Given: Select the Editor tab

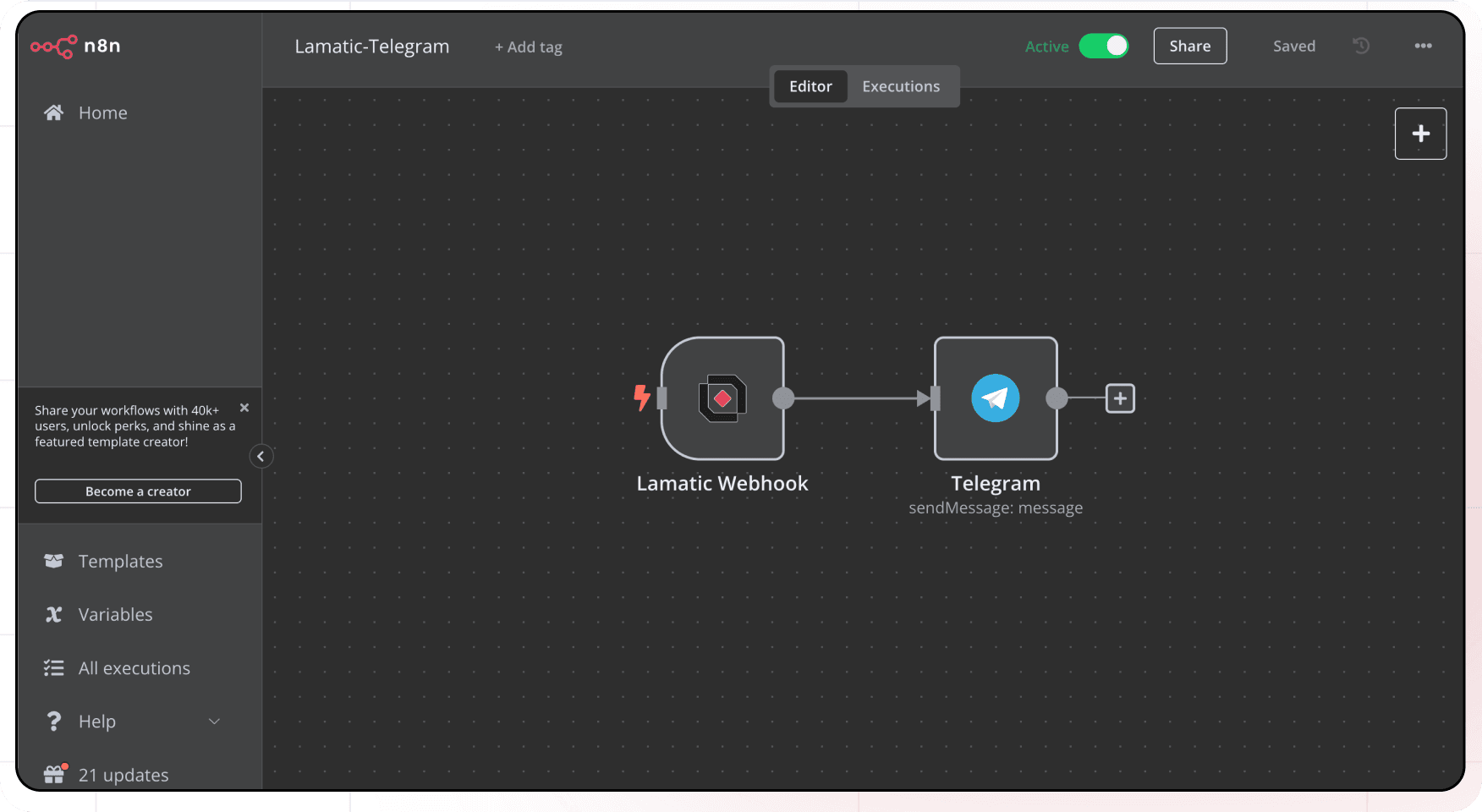Looking at the screenshot, I should coord(810,86).
